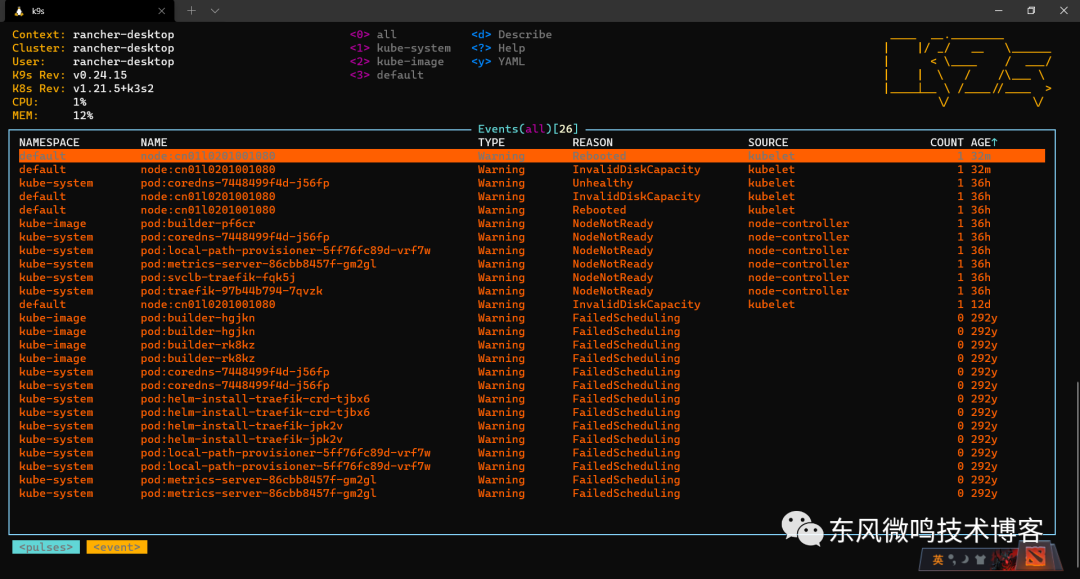Click the terminal vertical scrollbar thumb
This screenshot has height=579, width=1080.
(x=1077, y=475)
